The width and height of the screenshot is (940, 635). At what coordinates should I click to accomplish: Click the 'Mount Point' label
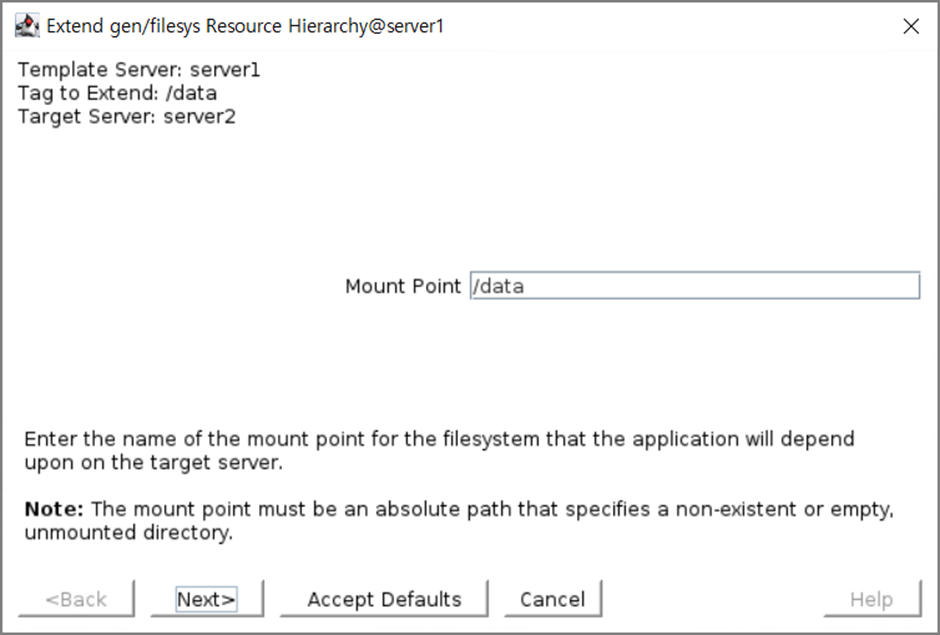coord(403,286)
